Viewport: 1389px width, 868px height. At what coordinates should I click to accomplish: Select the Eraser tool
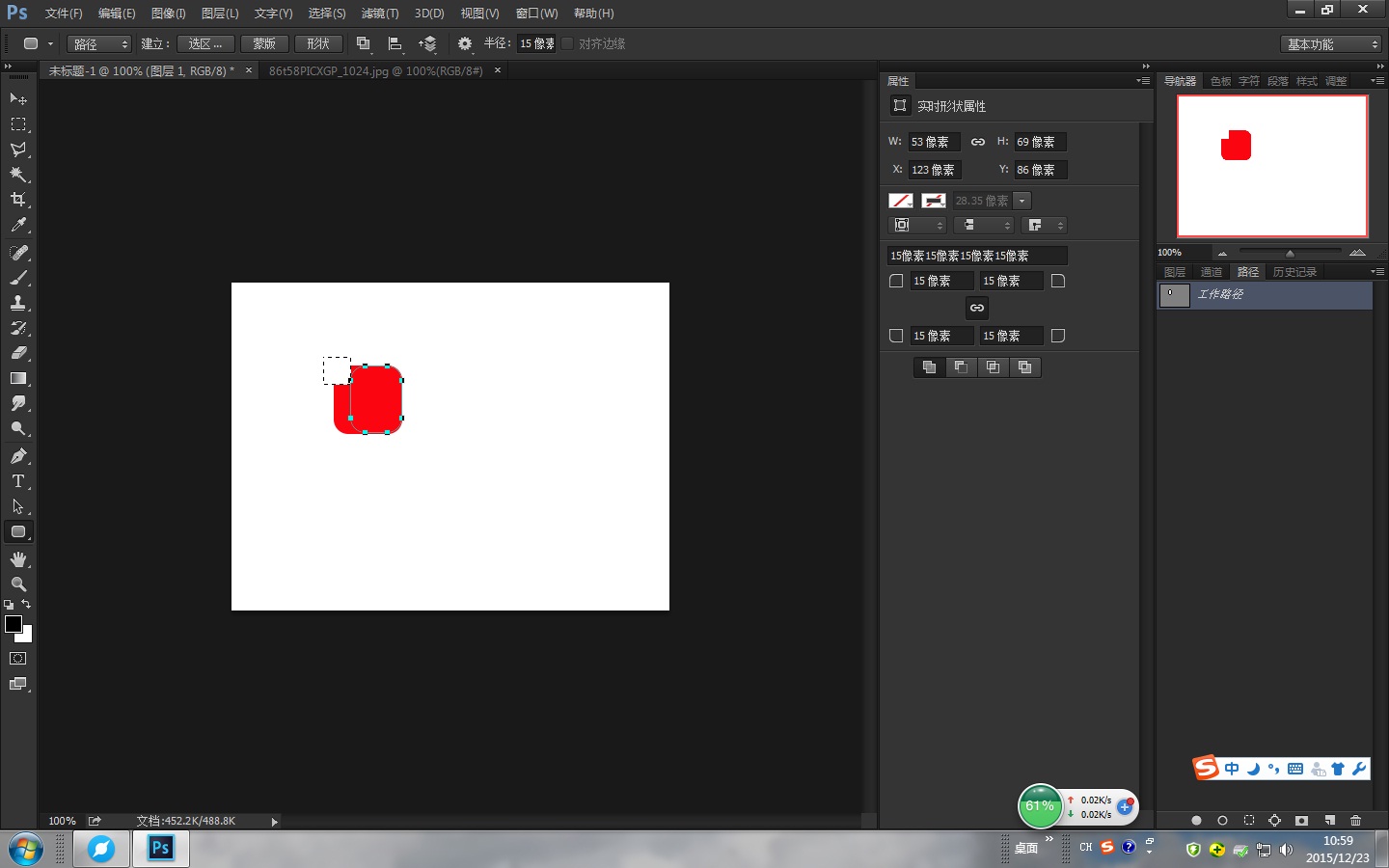point(18,353)
